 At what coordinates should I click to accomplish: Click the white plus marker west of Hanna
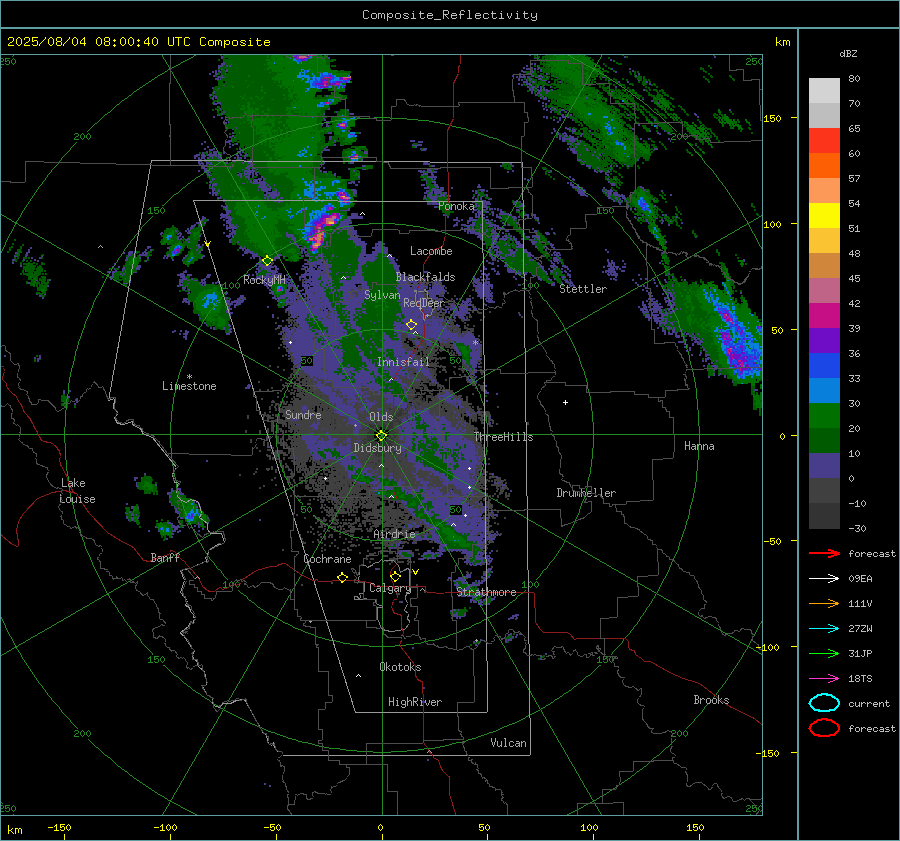click(565, 402)
